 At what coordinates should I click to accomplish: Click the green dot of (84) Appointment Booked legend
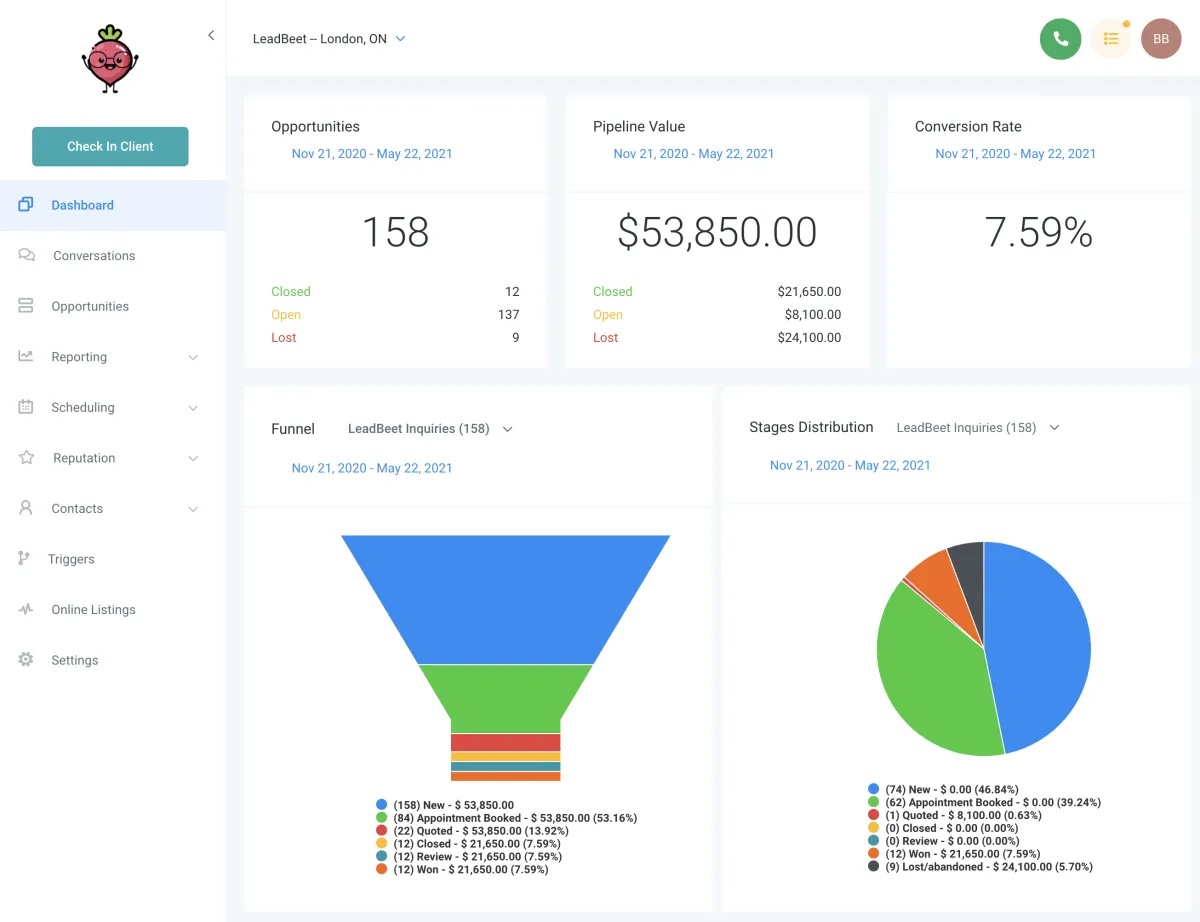(381, 818)
